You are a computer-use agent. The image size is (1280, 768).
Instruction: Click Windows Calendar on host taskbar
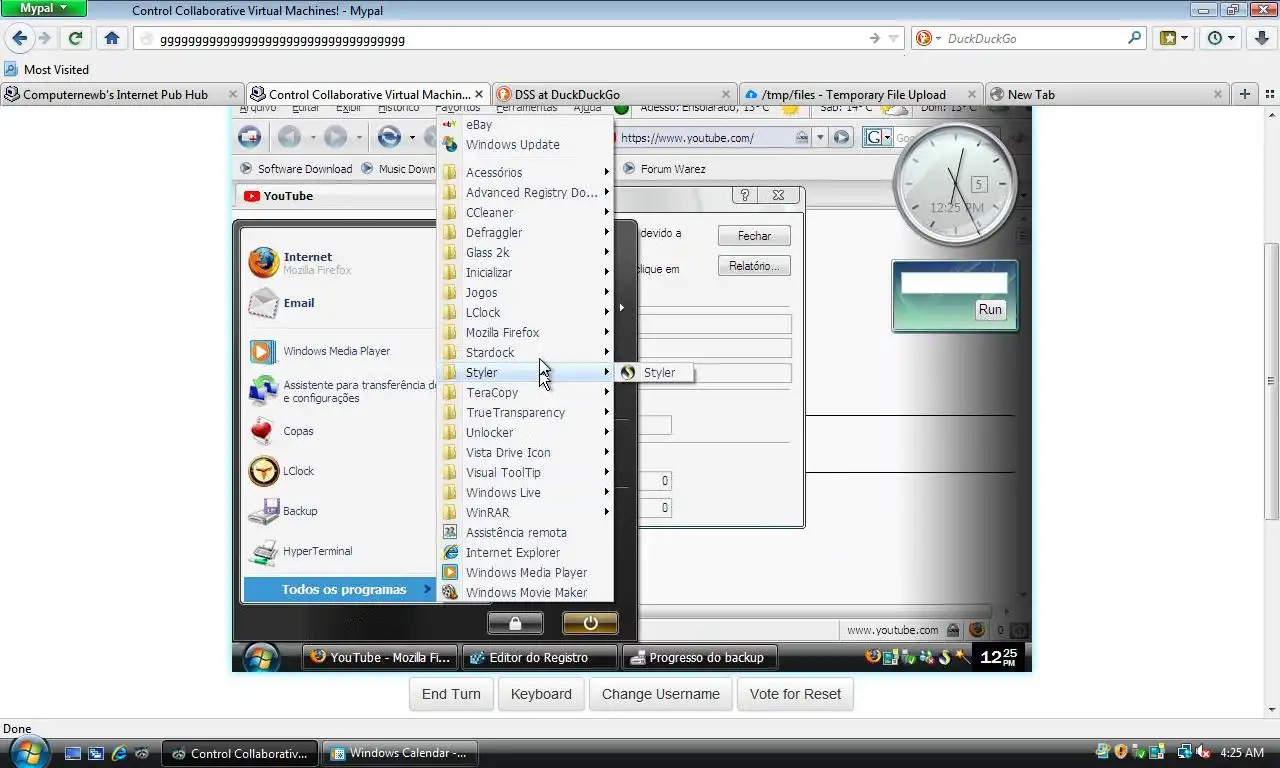coord(400,753)
